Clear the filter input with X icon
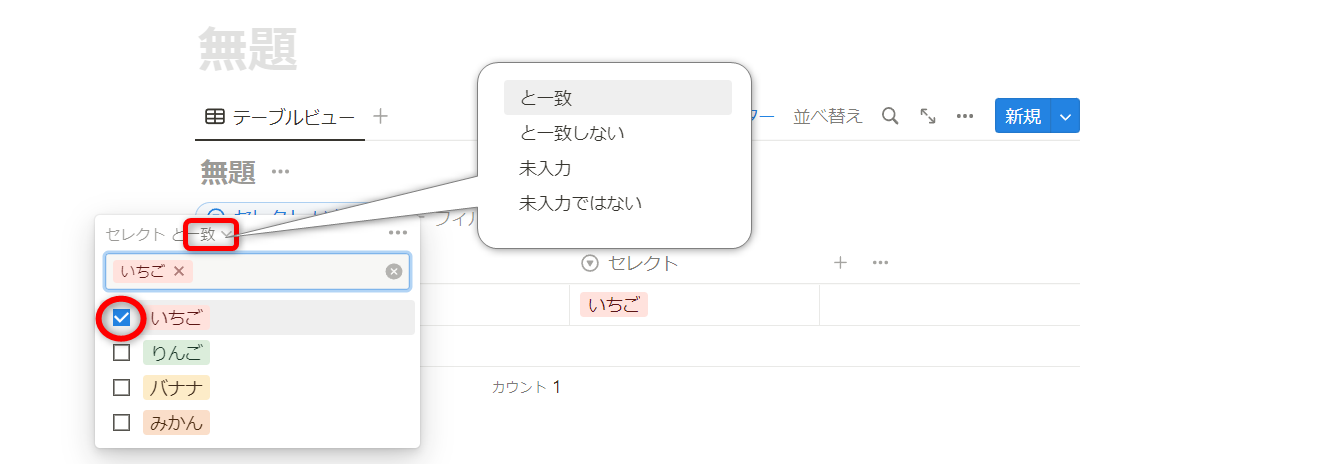This screenshot has height=464, width=1344. [x=394, y=271]
